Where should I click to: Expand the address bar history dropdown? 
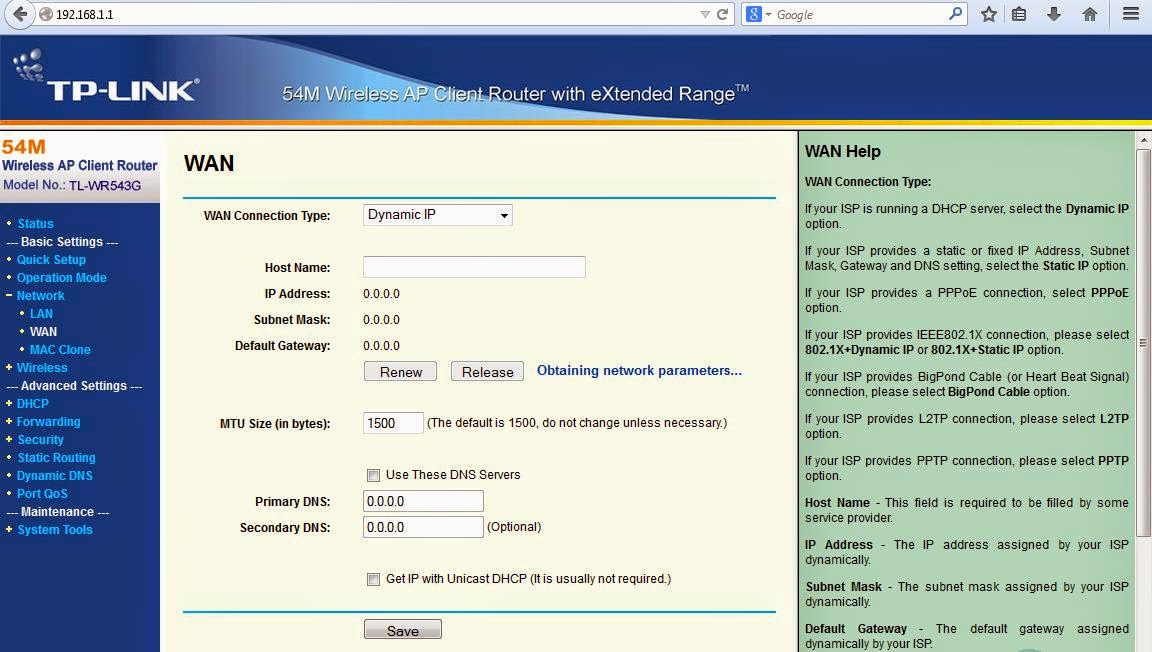click(x=704, y=14)
